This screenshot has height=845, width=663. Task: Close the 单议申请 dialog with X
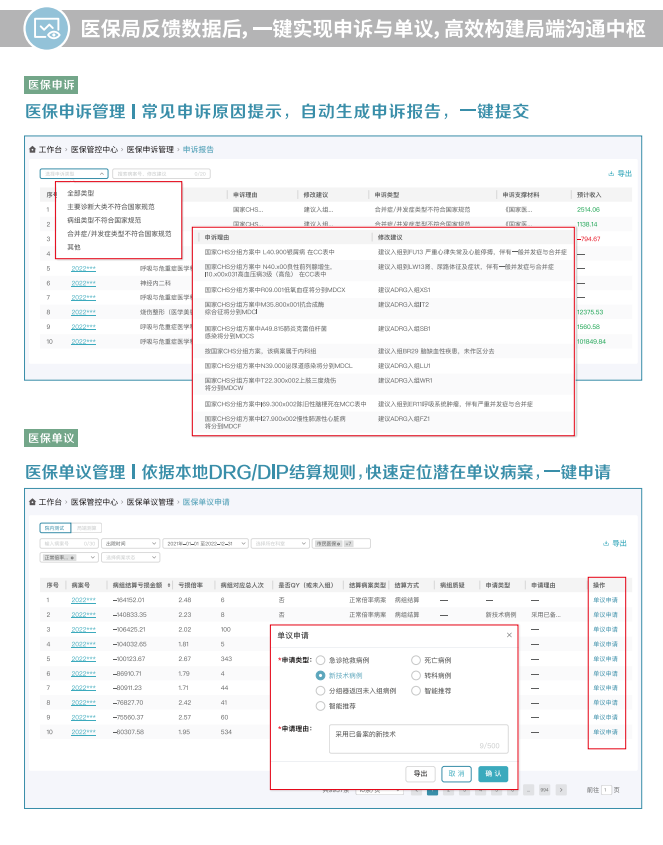(508, 634)
